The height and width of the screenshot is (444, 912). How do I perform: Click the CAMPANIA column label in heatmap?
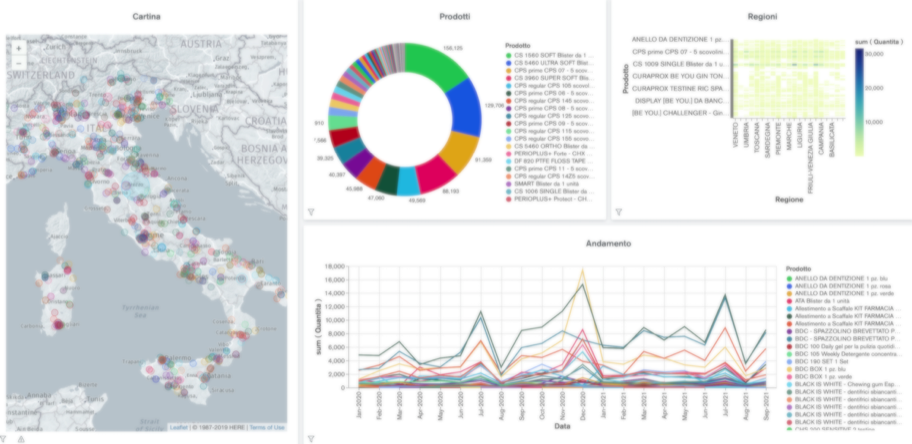[x=821, y=137]
